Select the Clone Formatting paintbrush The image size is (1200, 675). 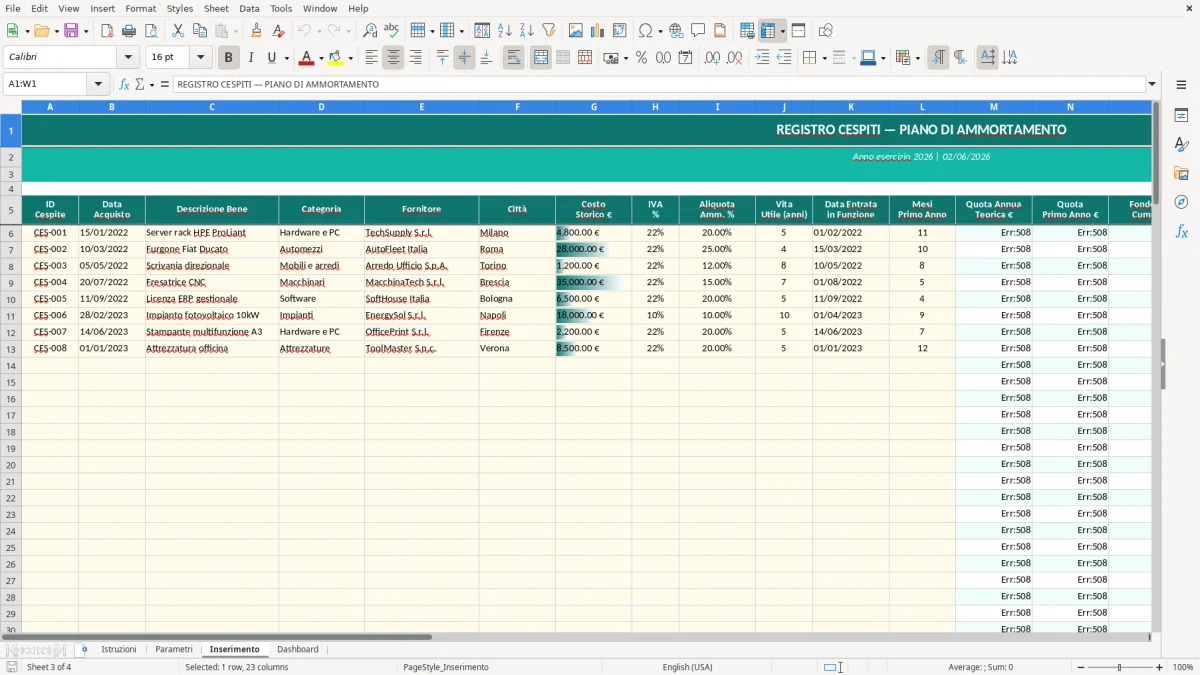(x=256, y=31)
